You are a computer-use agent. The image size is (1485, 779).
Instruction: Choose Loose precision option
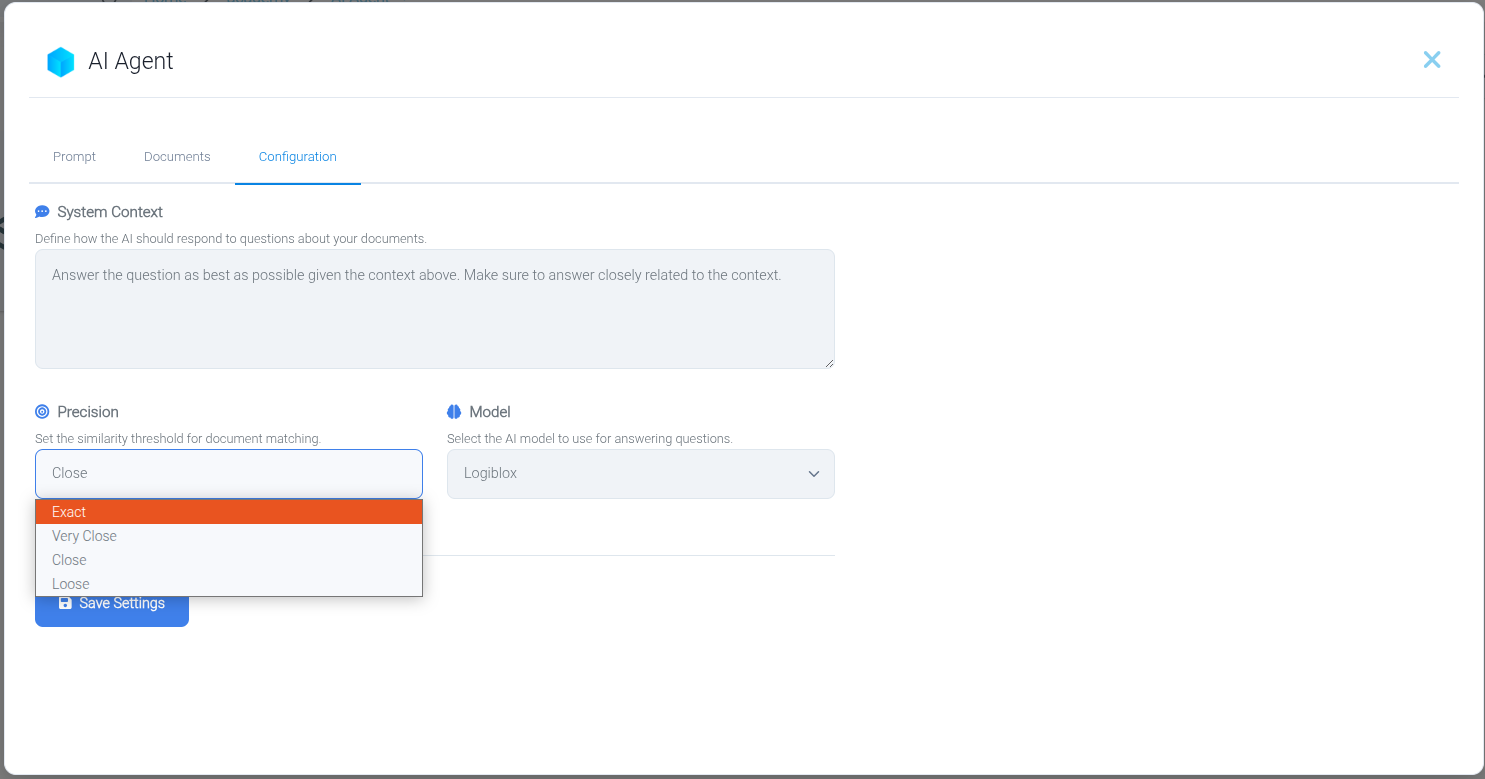click(x=228, y=584)
